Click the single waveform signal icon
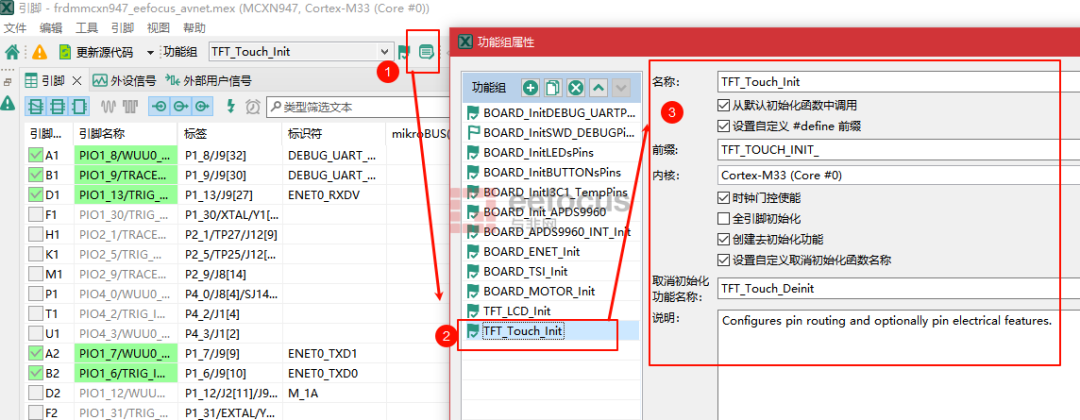This screenshot has height=420, width=1080. [108, 107]
